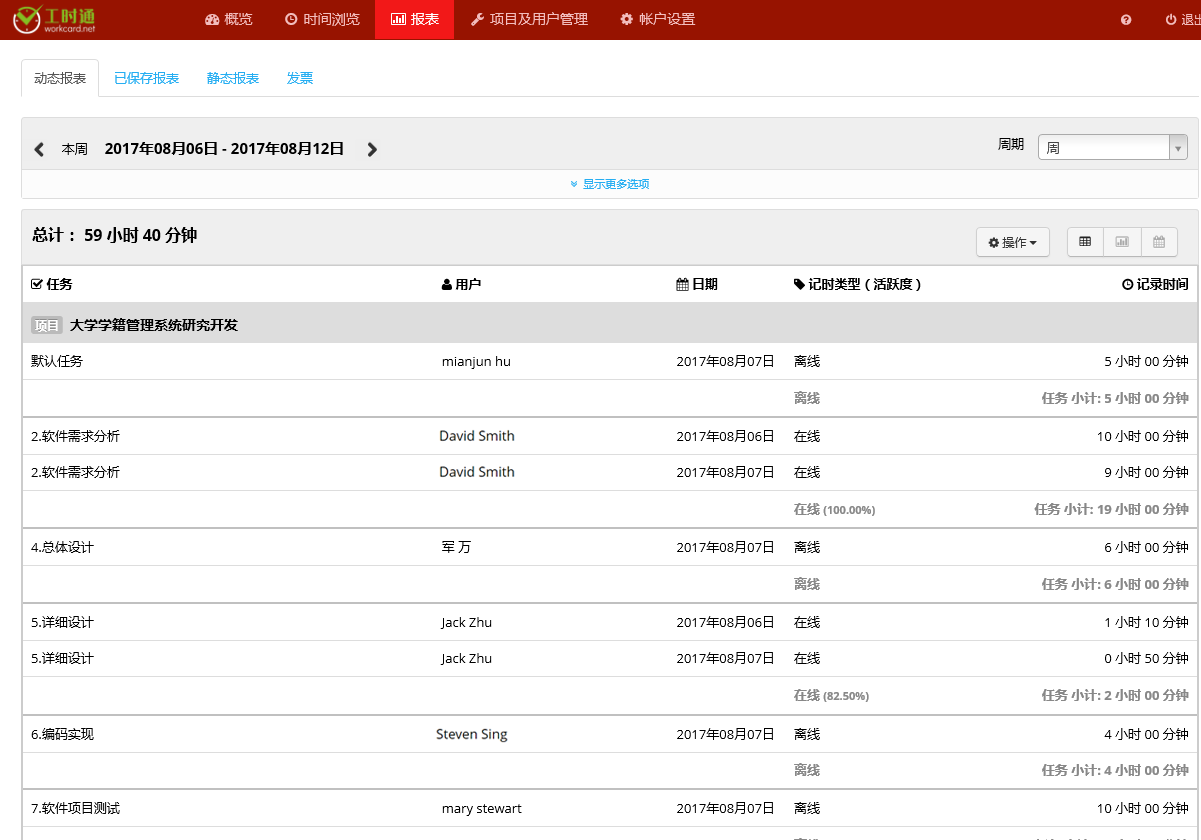1201x840 pixels.
Task: Switch to calendar view icon
Action: 1159,242
